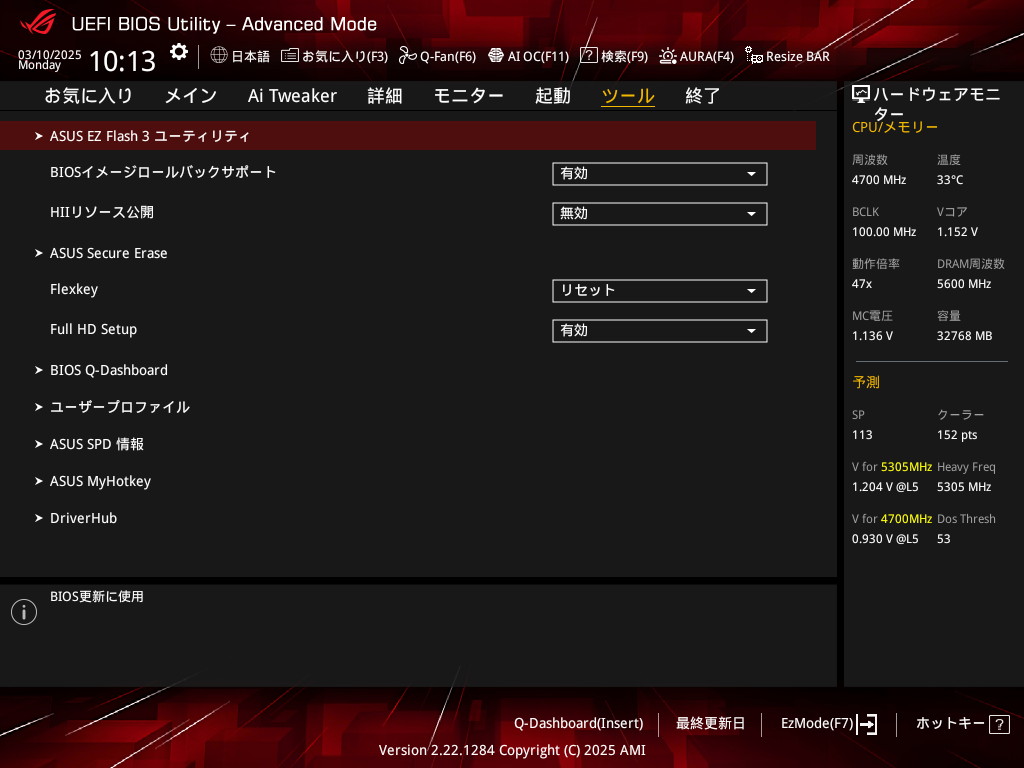The image size is (1024, 768).
Task: Click the info icon in help panel
Action: coord(24,612)
